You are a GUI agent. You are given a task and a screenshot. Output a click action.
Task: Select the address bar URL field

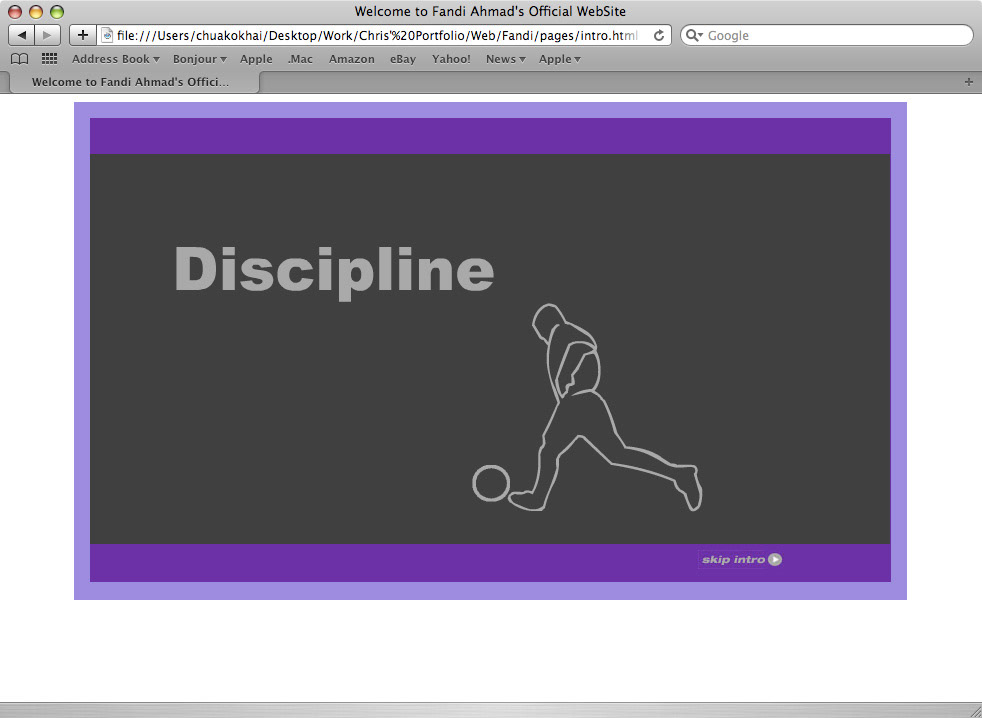pyautogui.click(x=383, y=36)
